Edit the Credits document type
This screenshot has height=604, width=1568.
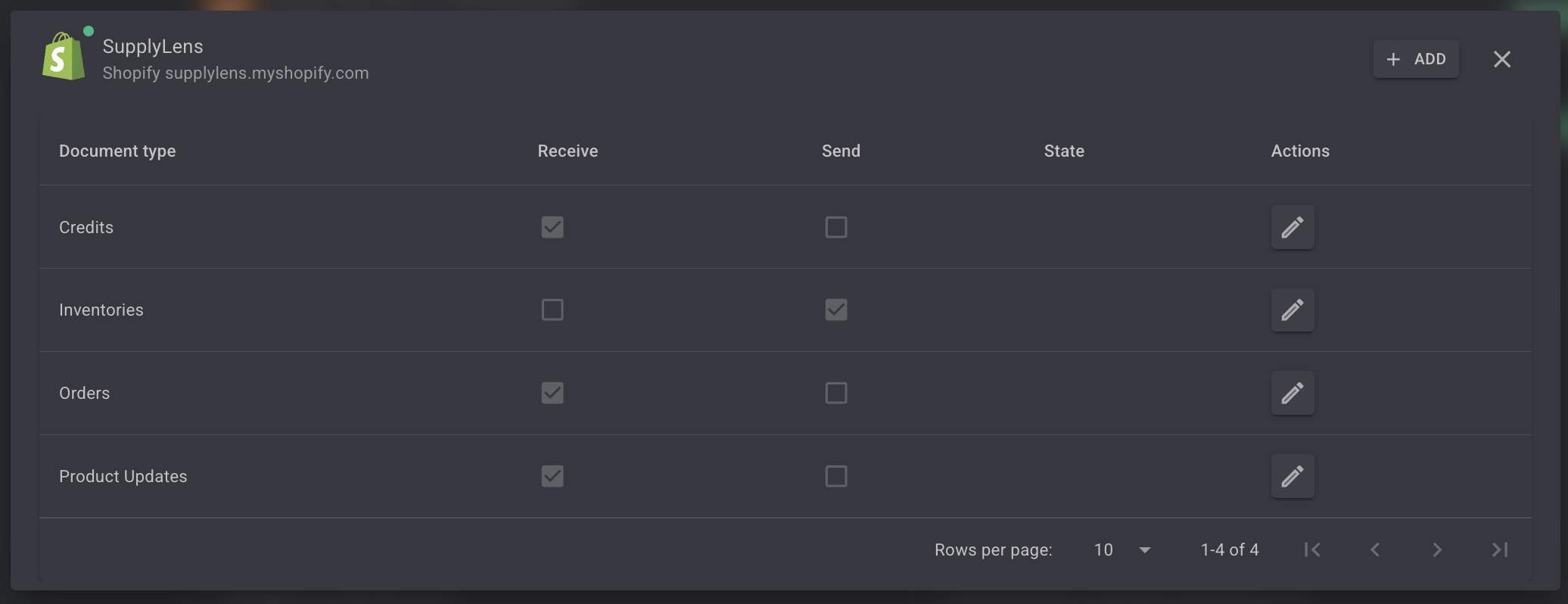(1293, 227)
